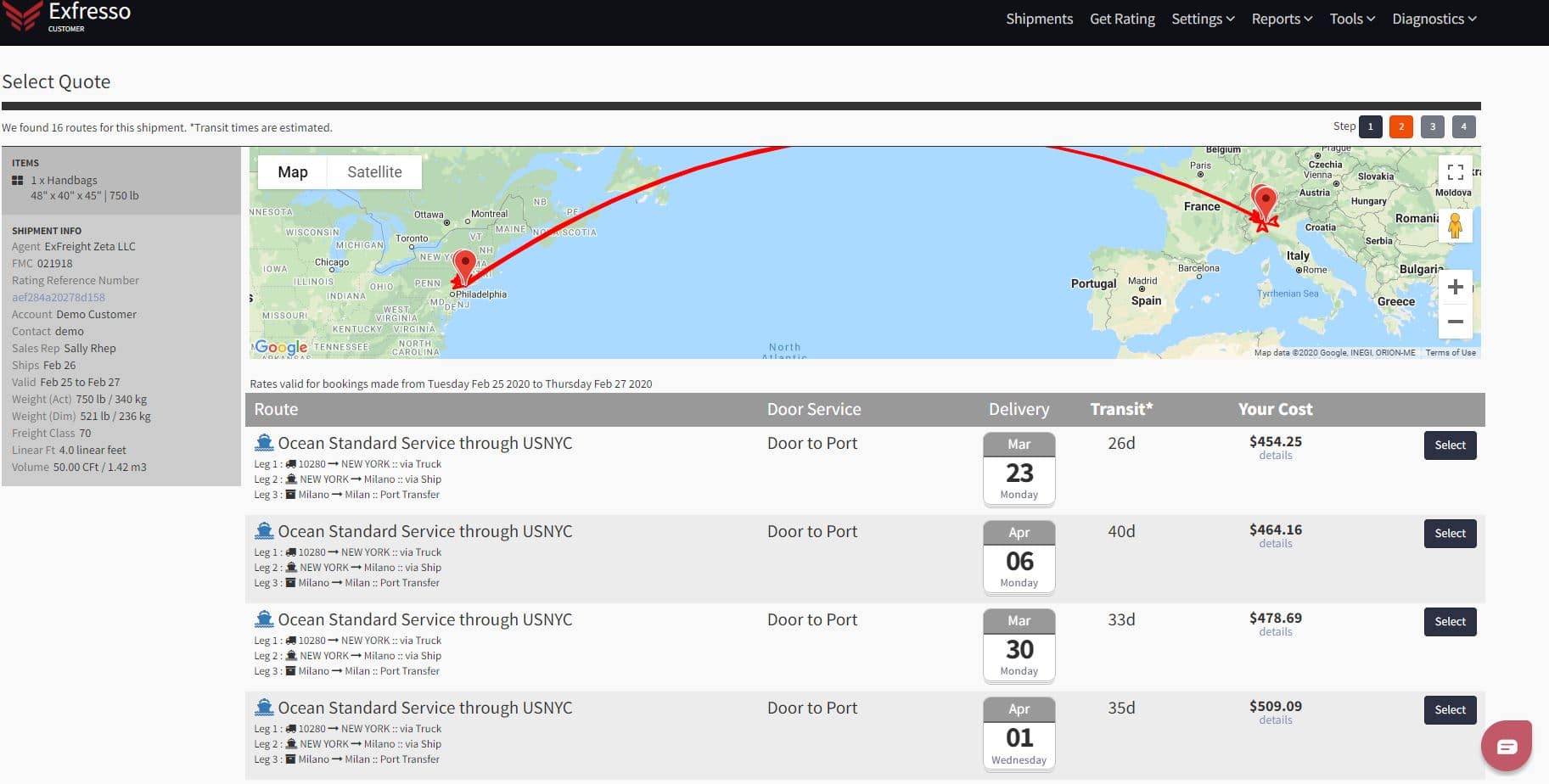The image size is (1549, 784).
Task: Go to the Shipments page
Action: pos(1039,19)
